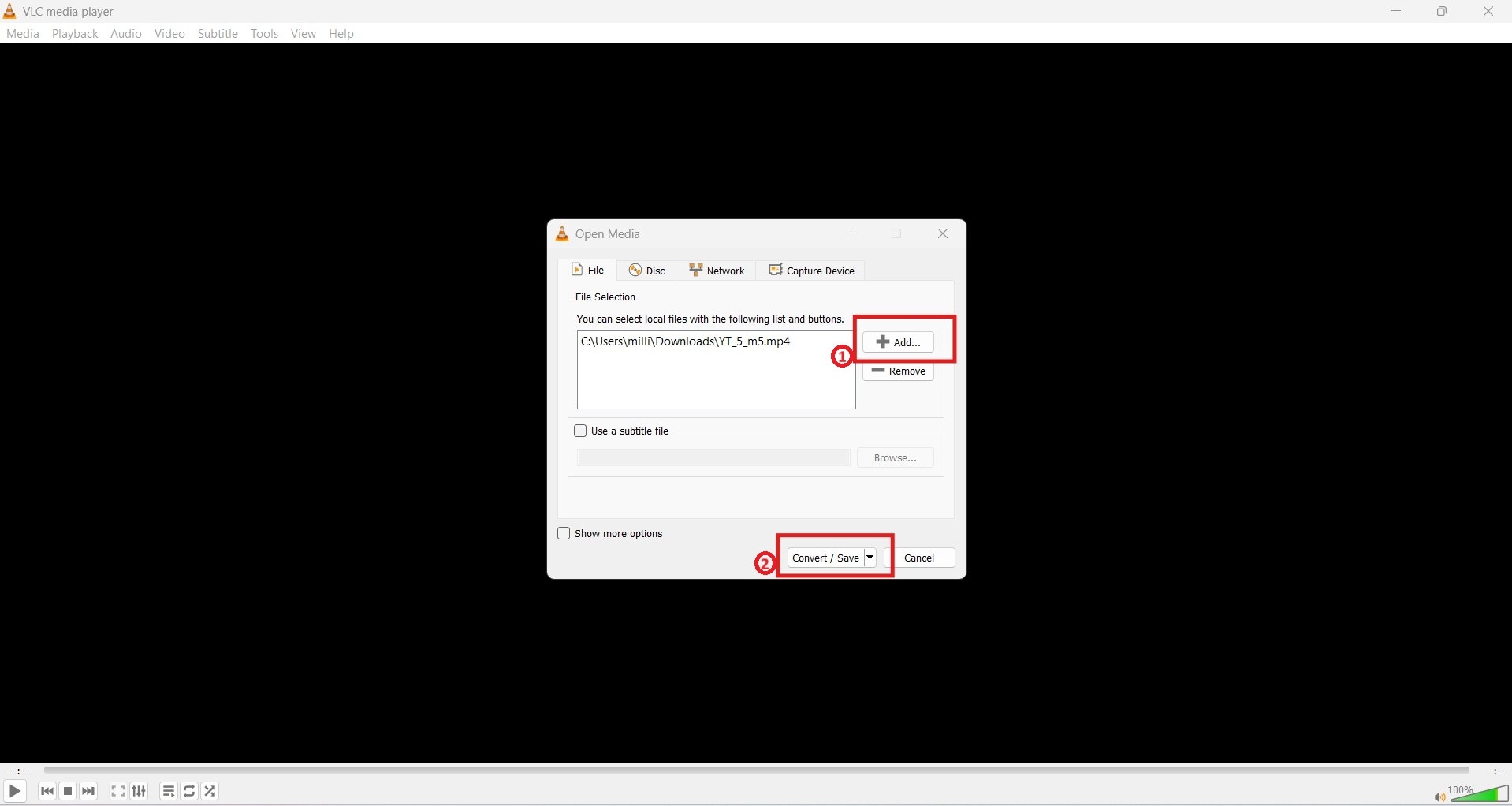Open the Media menu

(x=22, y=34)
